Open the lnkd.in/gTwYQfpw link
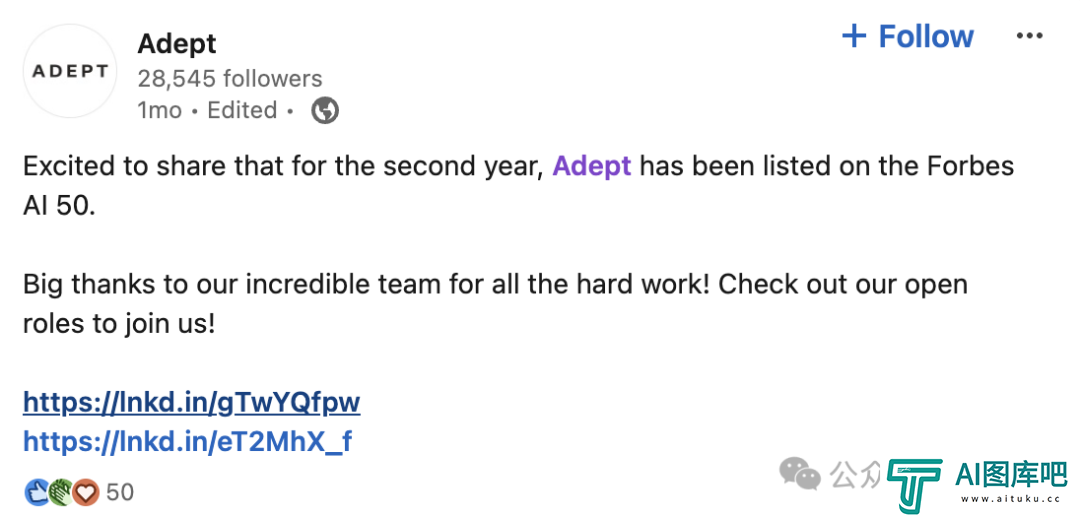Image resolution: width=1080 pixels, height=518 pixels. [x=191, y=403]
